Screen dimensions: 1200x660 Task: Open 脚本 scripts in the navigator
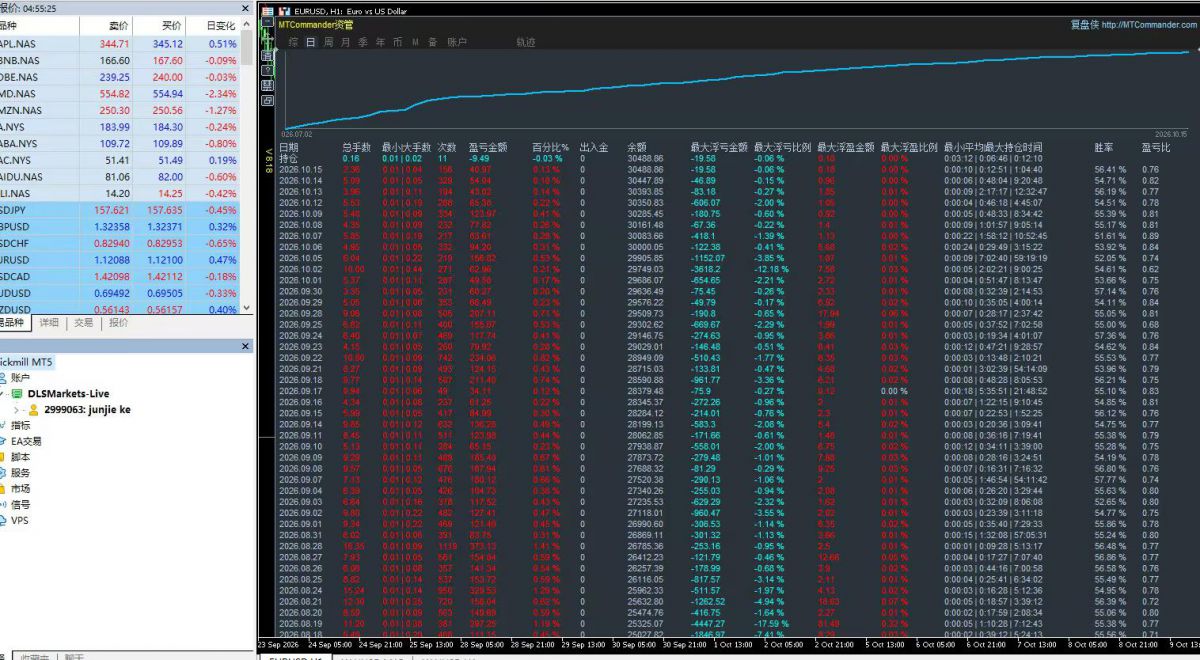pos(20,457)
